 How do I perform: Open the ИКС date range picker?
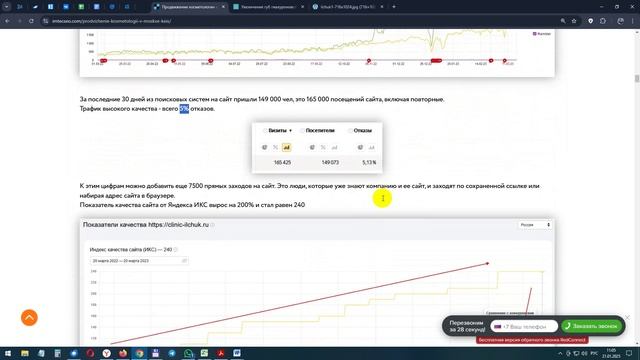[139, 260]
